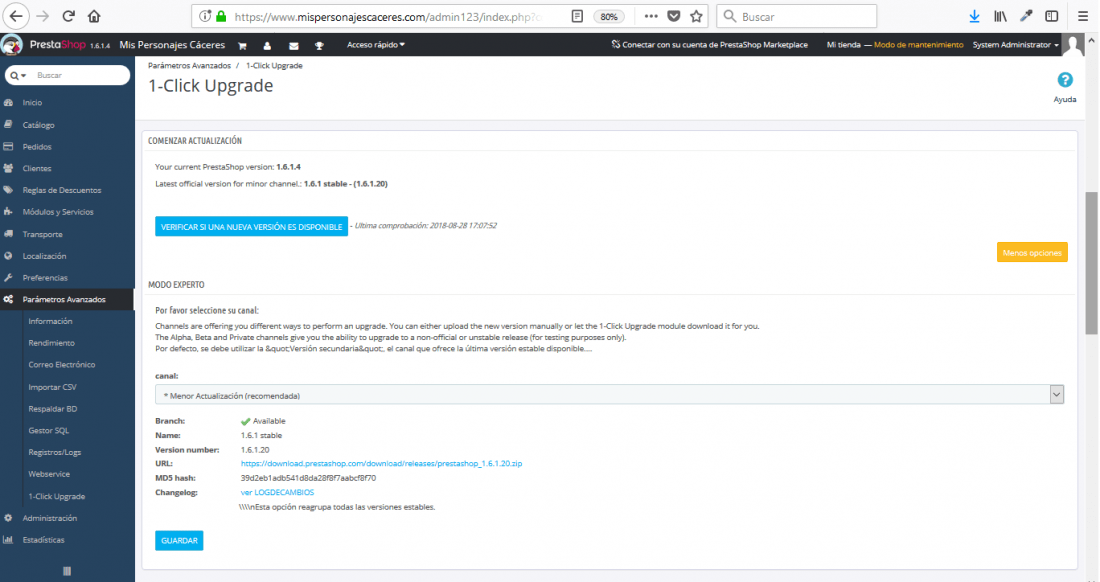Open the search type dropdown in sidebar

coord(18,75)
